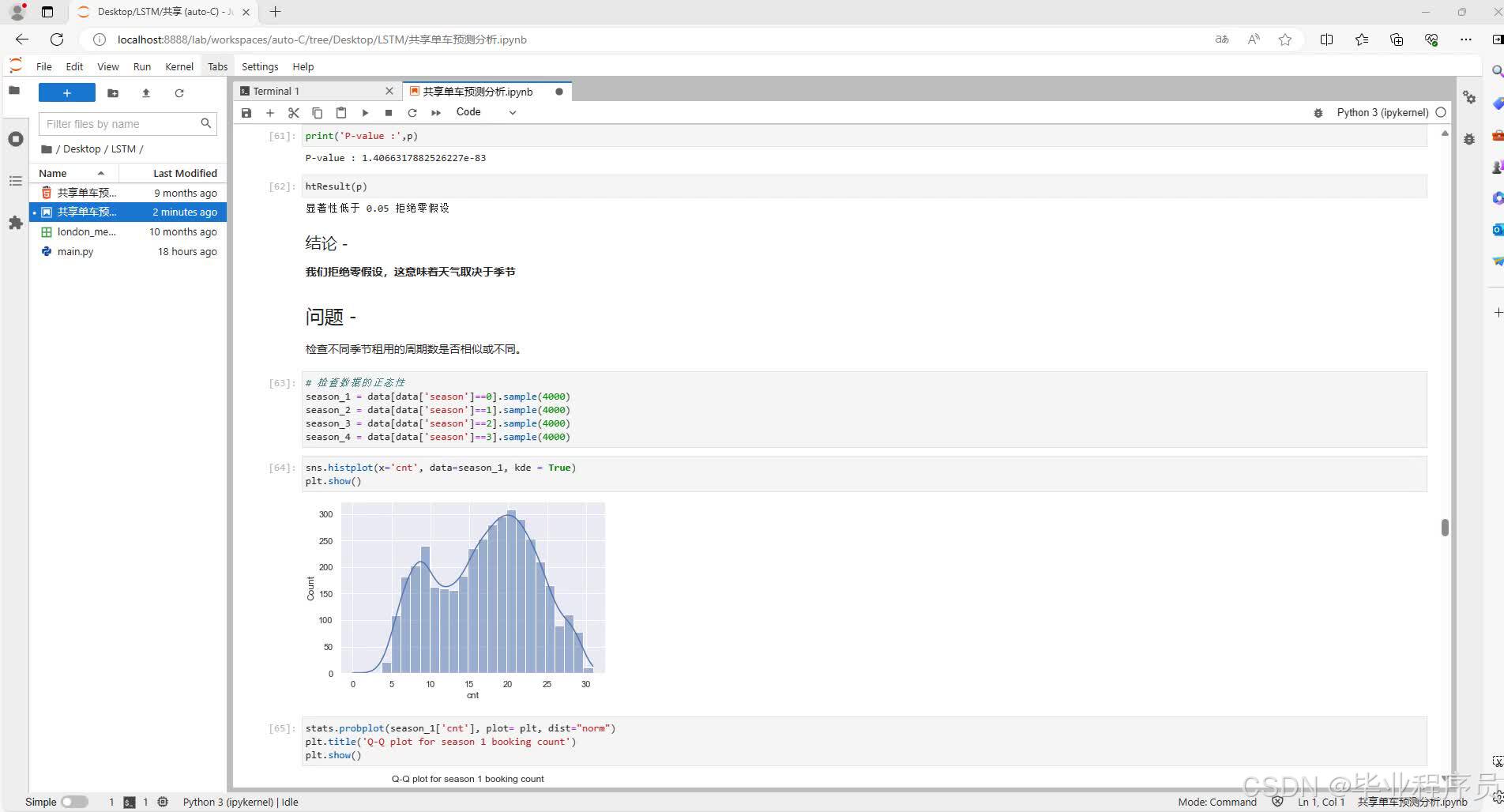Toggle Simple interface mode switch
Viewport: 1504px width, 812px height.
tap(75, 802)
